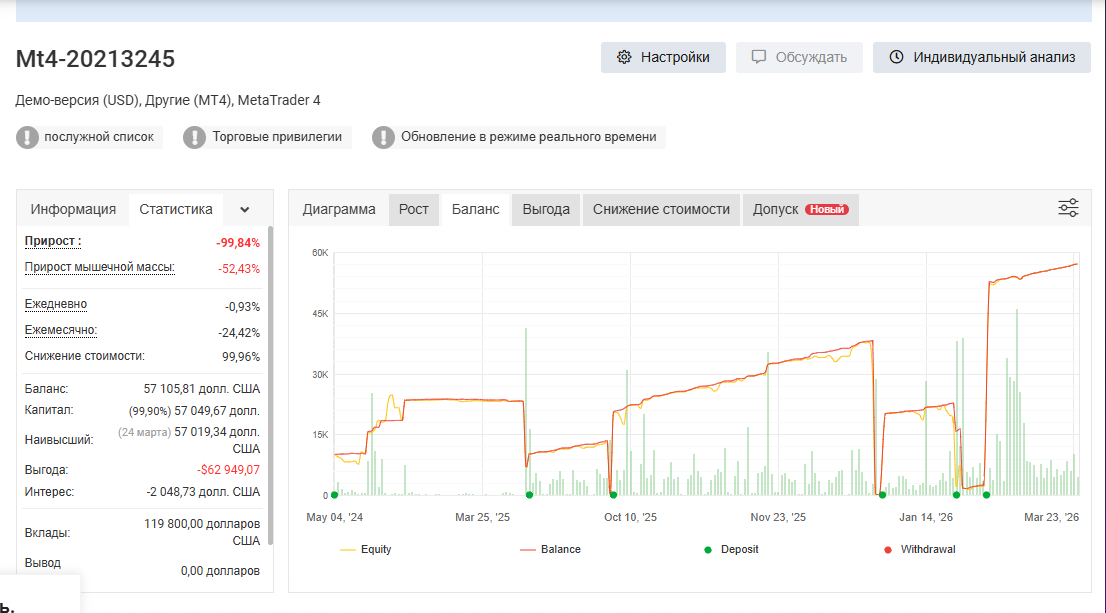Click deposits value 119 800,00 долларов США

[202, 533]
